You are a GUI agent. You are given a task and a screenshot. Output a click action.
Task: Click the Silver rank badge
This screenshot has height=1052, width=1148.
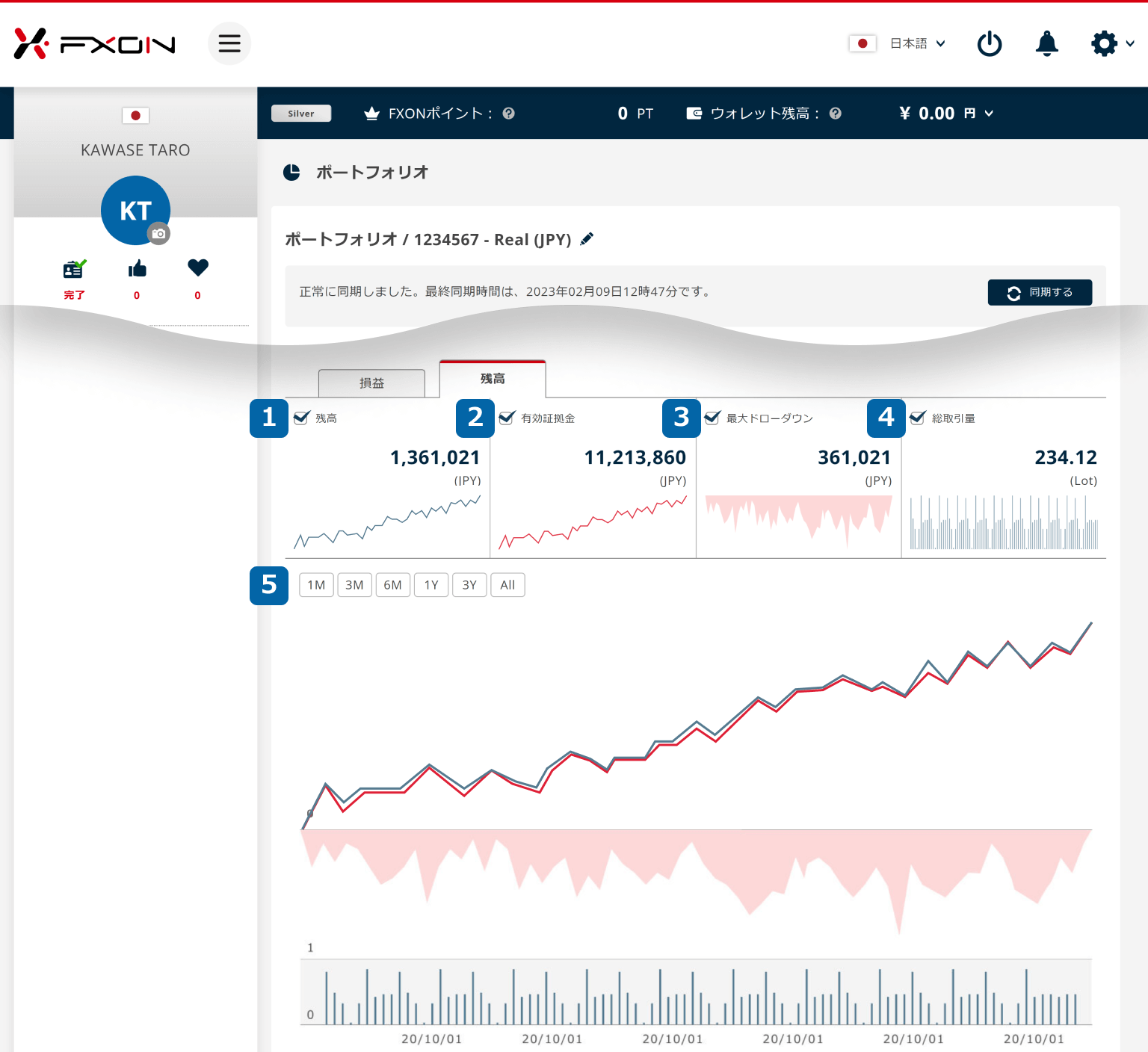point(301,114)
